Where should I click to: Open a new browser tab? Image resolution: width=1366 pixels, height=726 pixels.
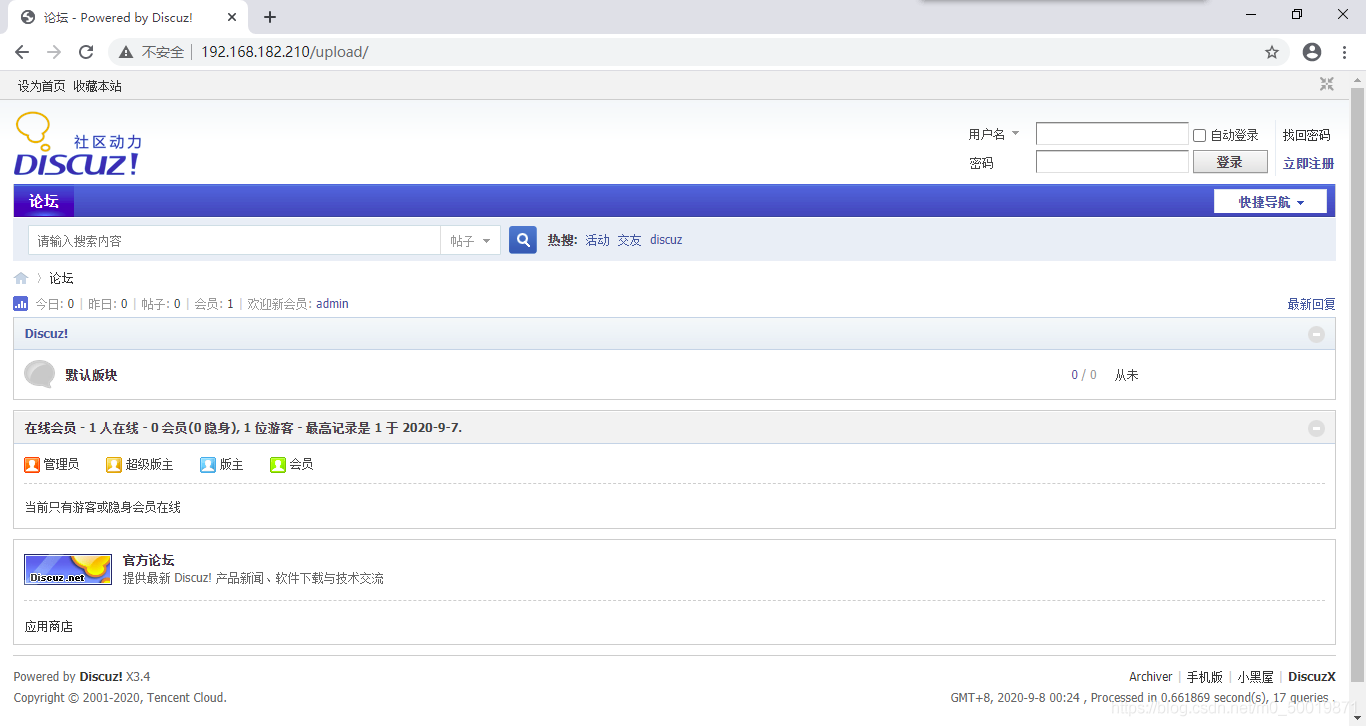coord(270,17)
